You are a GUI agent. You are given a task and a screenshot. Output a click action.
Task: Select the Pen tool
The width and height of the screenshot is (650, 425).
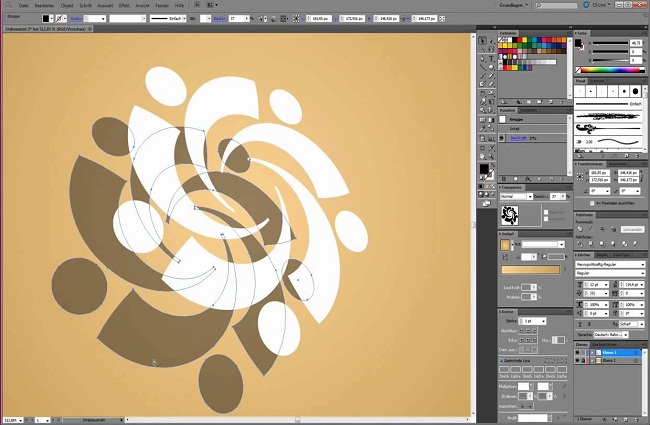click(x=483, y=58)
